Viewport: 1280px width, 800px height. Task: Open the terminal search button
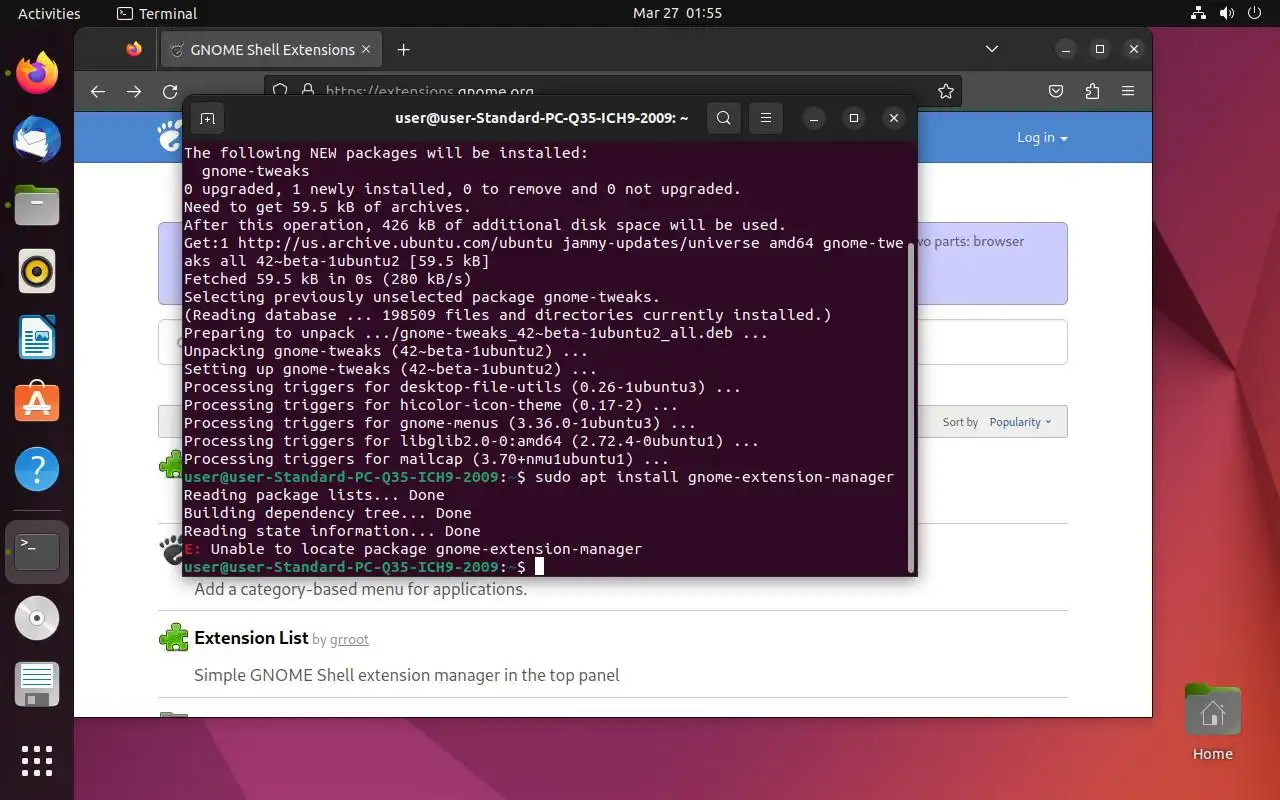pos(724,118)
